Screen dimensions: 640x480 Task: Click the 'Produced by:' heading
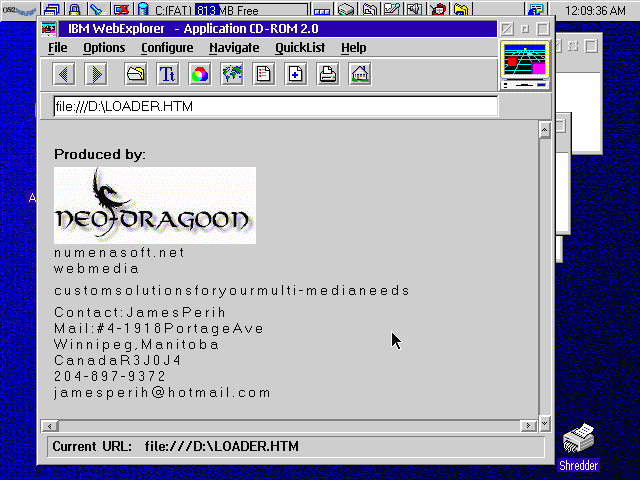[x=100, y=154]
